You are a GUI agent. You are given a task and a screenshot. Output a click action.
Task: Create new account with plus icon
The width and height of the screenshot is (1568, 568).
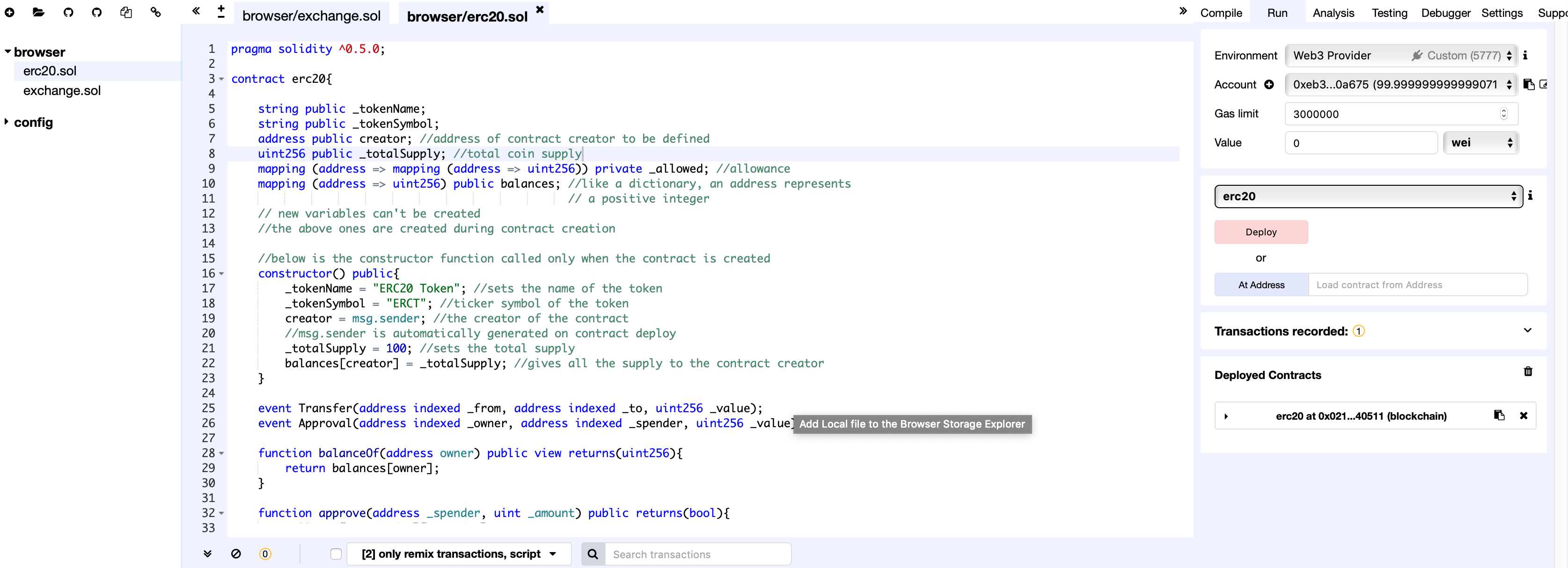pyautogui.click(x=1268, y=85)
